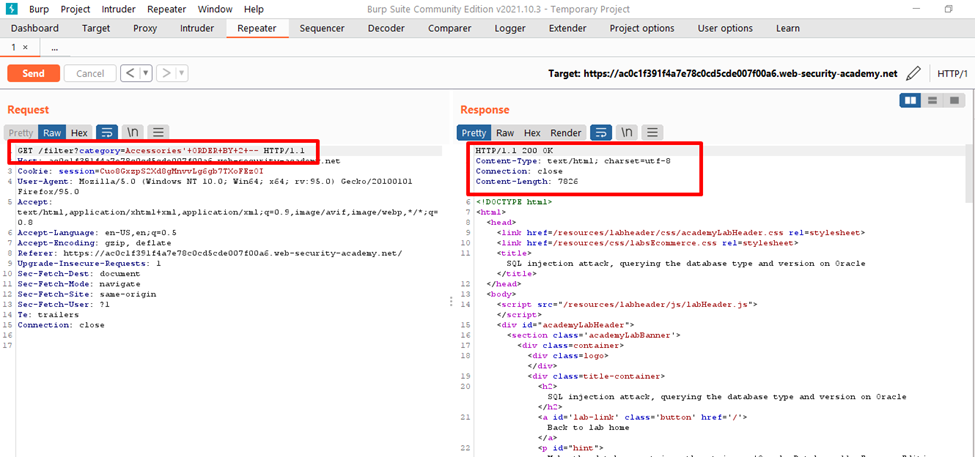Click the <!DOCTYPE html> response line

(x=514, y=202)
